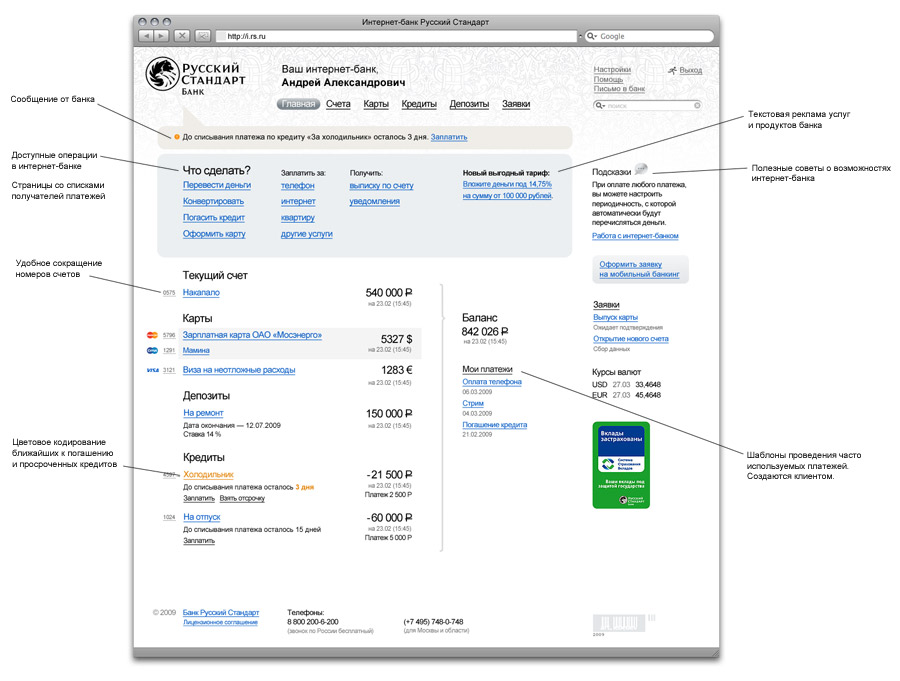
Task: Click the Visa icon beside card 3121
Action: point(152,370)
